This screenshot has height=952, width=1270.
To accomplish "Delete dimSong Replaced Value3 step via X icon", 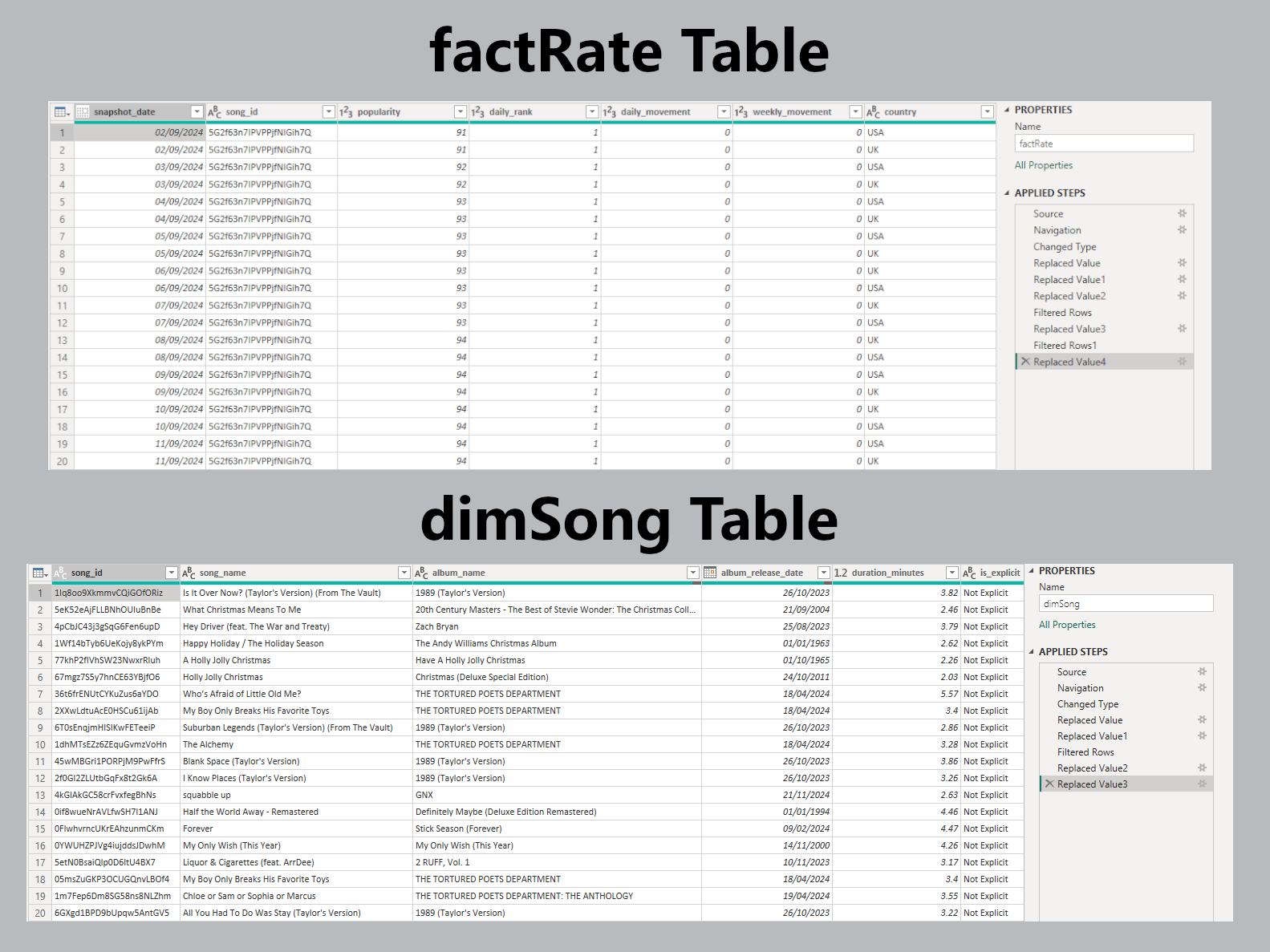I will click(x=1049, y=784).
